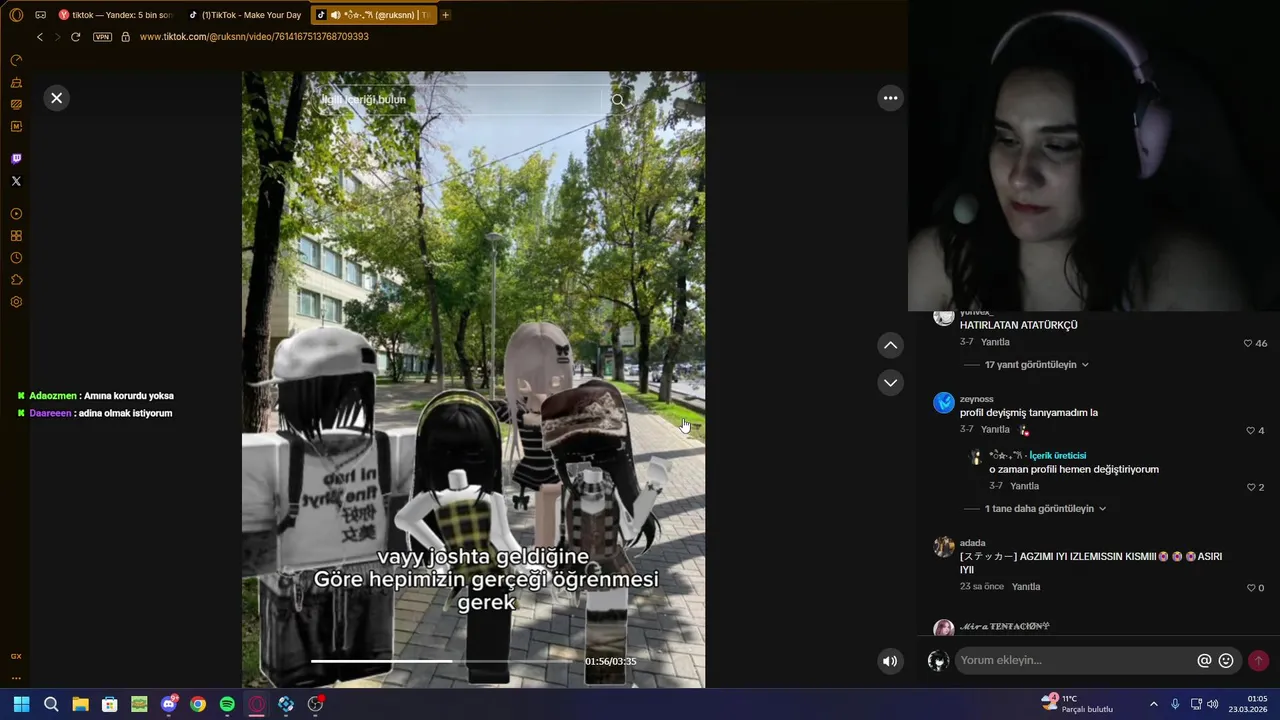1280x720 pixels.
Task: Reply 'Yanıtla' to creator's reply
Action: click(1025, 486)
